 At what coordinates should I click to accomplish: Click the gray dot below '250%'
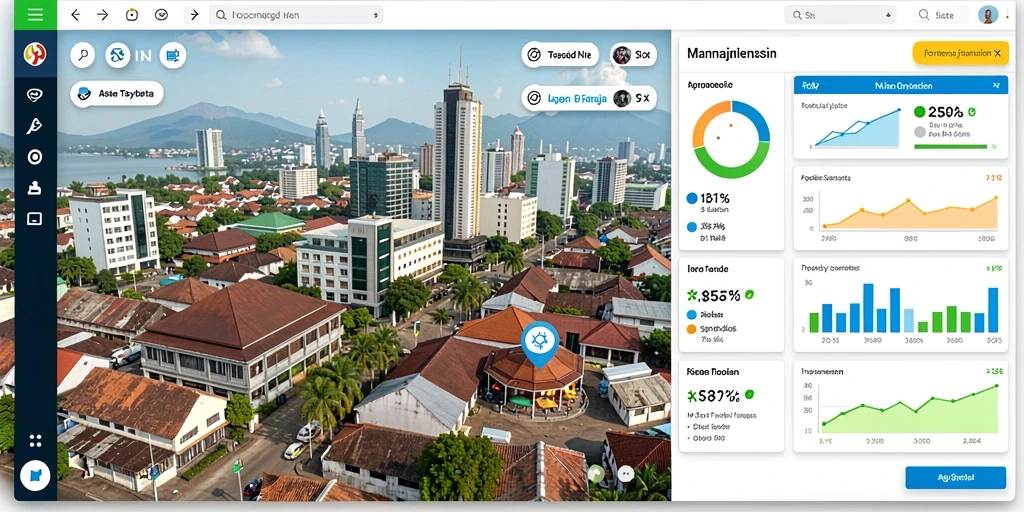[920, 133]
